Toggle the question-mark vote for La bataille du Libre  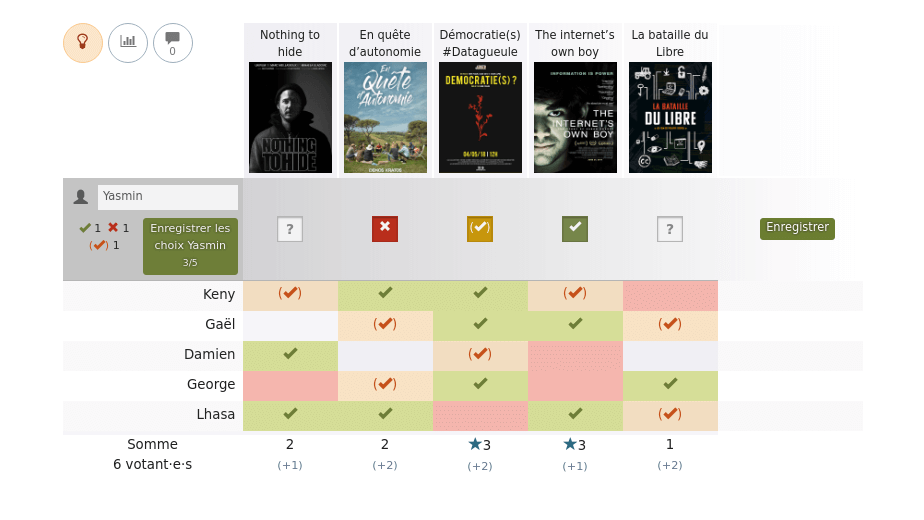coord(670,229)
